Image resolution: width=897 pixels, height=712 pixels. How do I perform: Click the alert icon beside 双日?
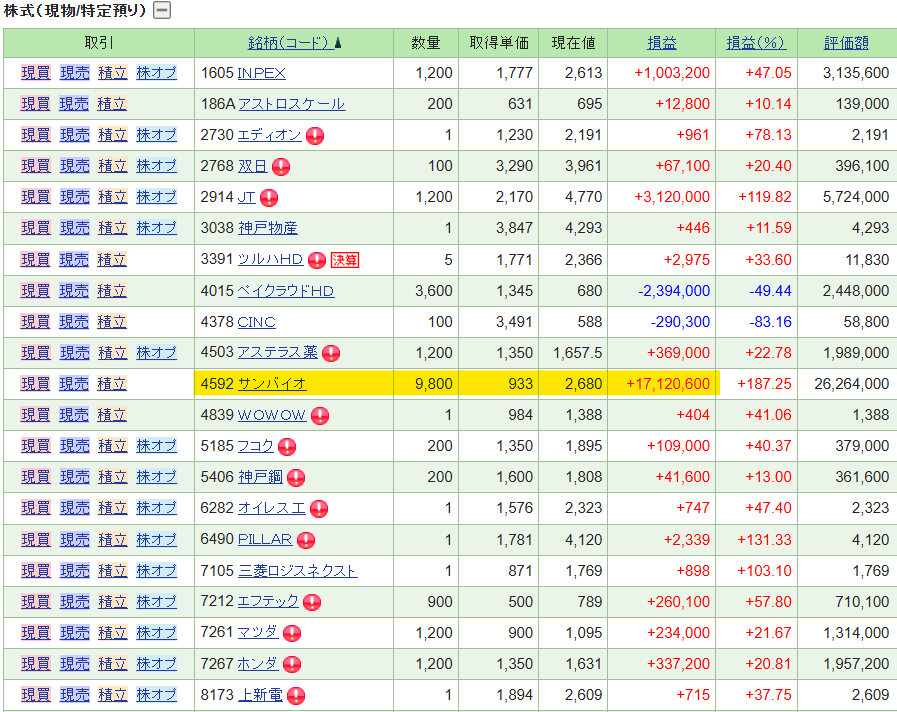pyautogui.click(x=281, y=166)
